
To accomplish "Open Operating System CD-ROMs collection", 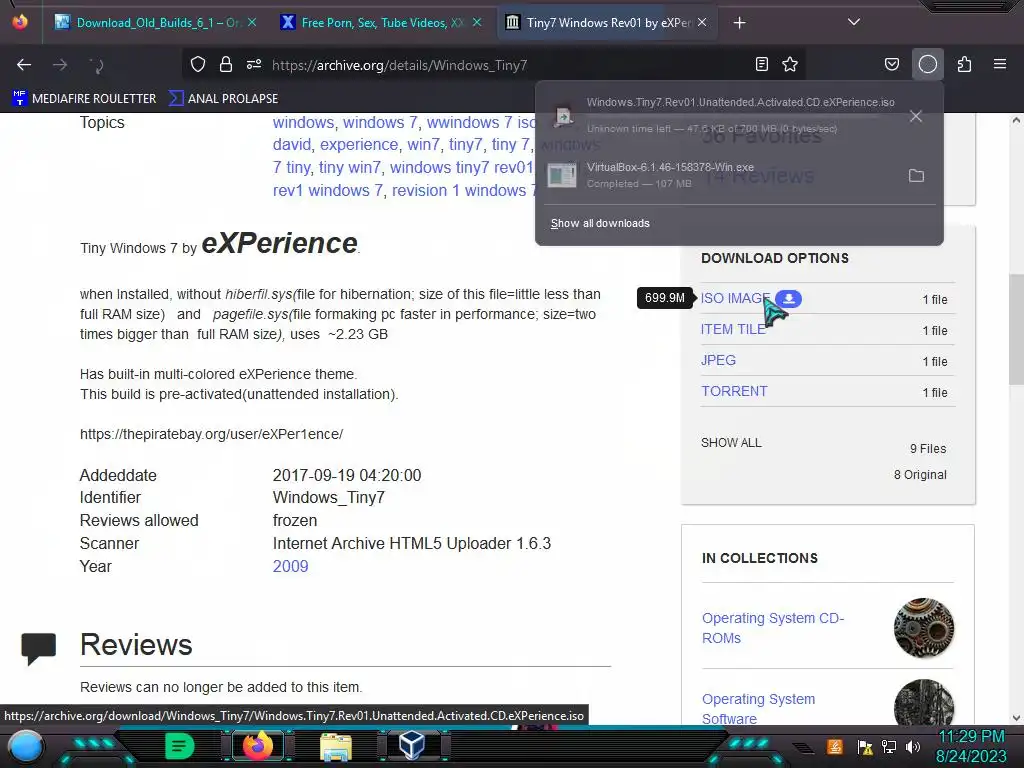I will point(773,628).
